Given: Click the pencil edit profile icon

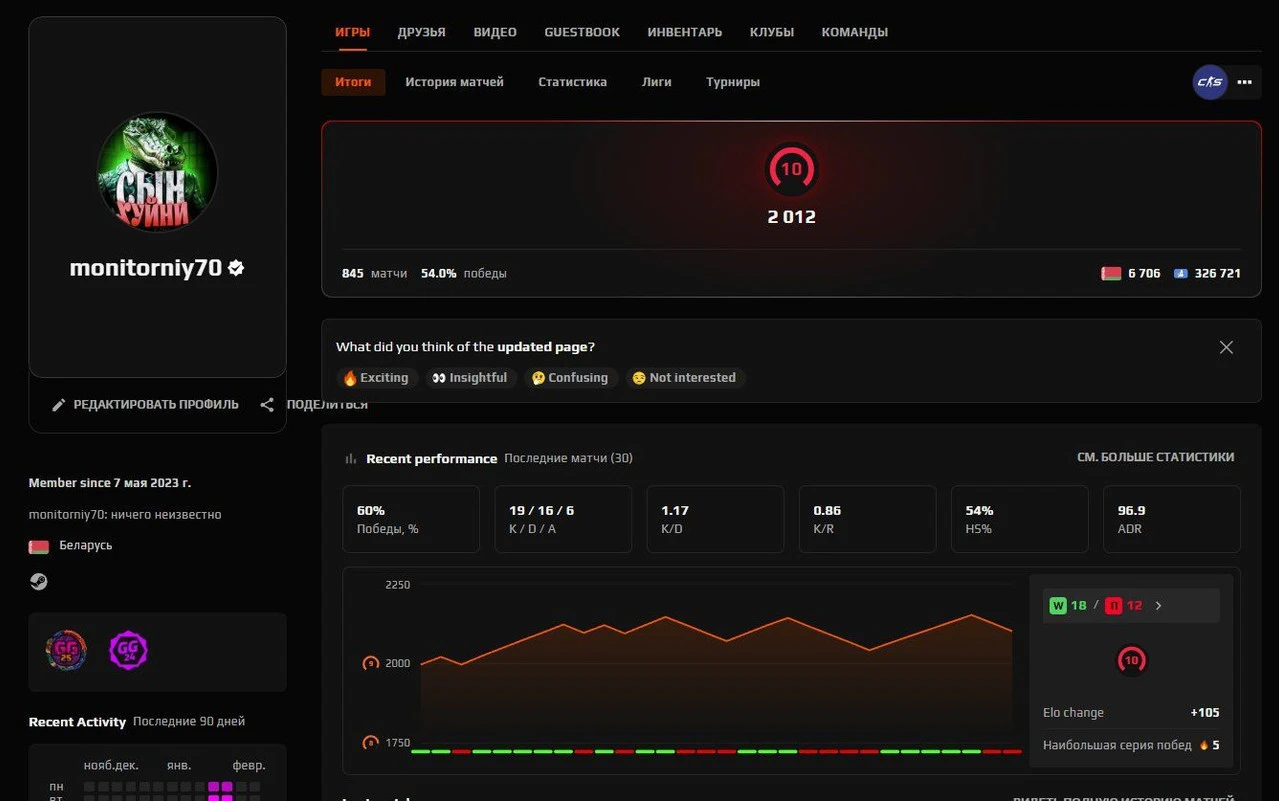Looking at the screenshot, I should click(x=59, y=405).
